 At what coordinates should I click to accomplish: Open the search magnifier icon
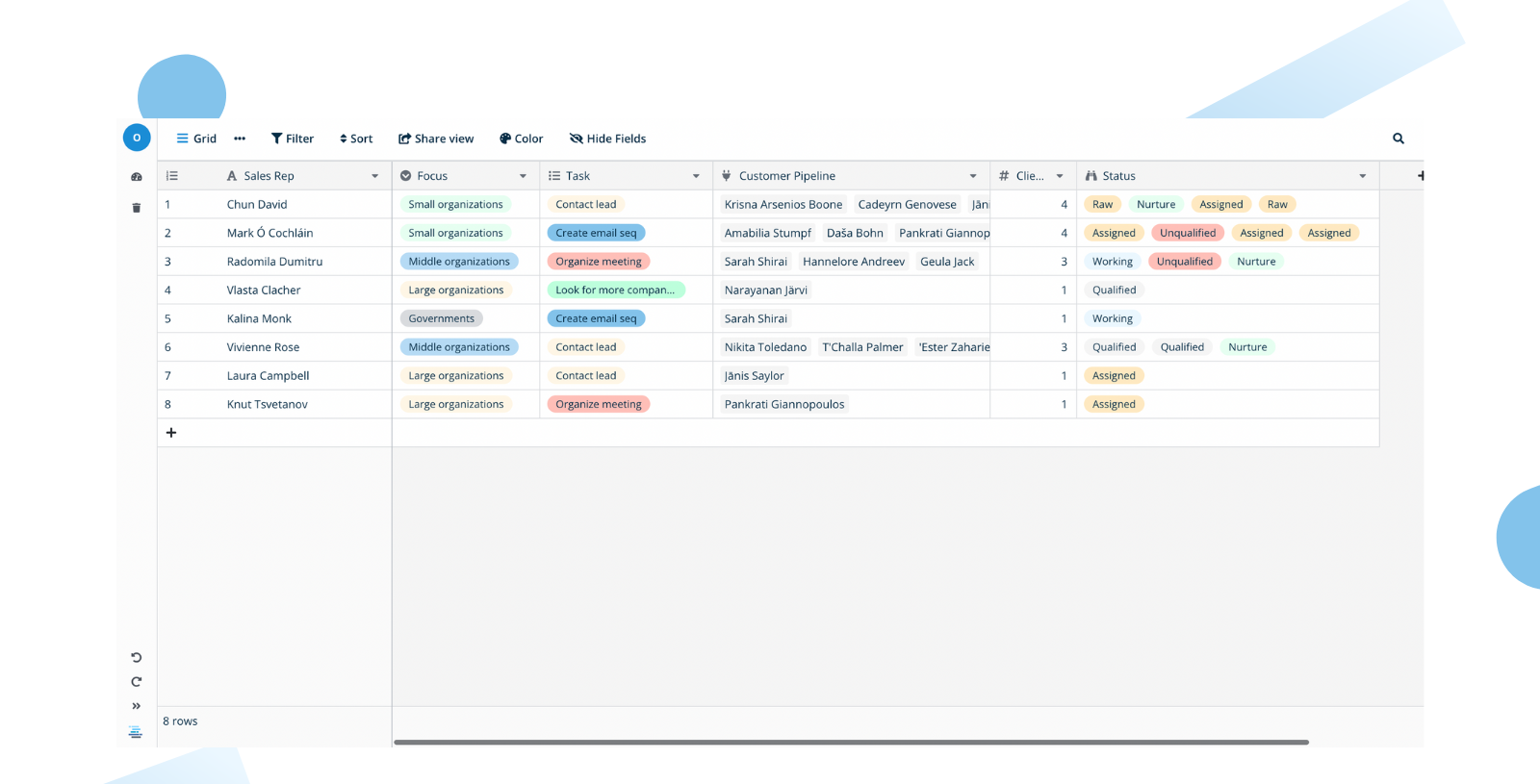click(x=1398, y=139)
